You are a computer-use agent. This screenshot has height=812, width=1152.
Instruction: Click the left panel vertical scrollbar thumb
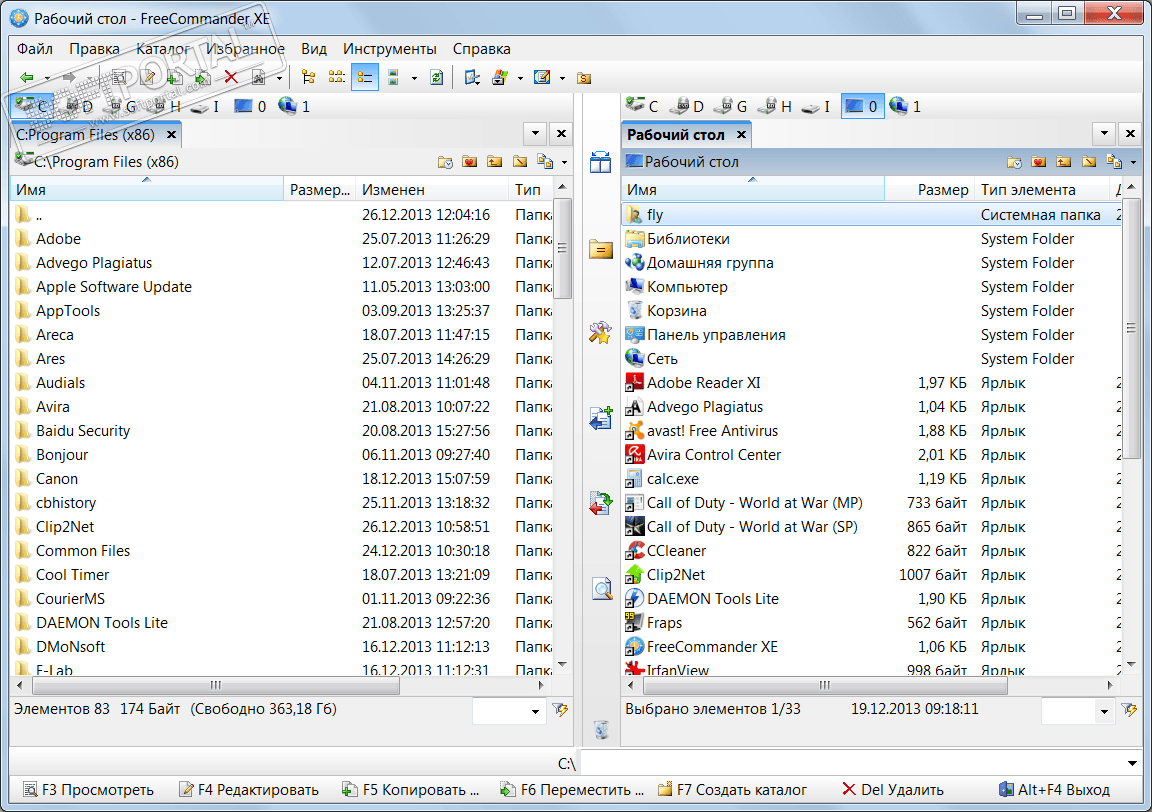[x=563, y=248]
